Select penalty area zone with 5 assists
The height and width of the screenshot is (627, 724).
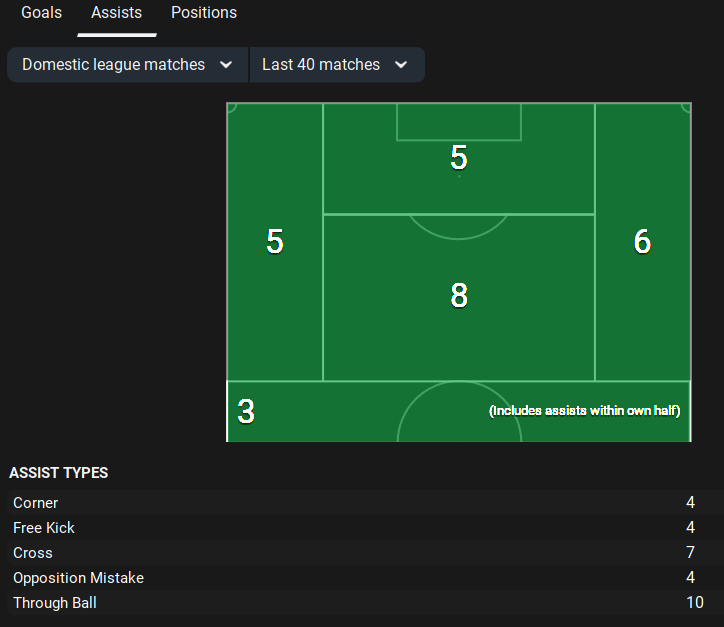(x=459, y=158)
